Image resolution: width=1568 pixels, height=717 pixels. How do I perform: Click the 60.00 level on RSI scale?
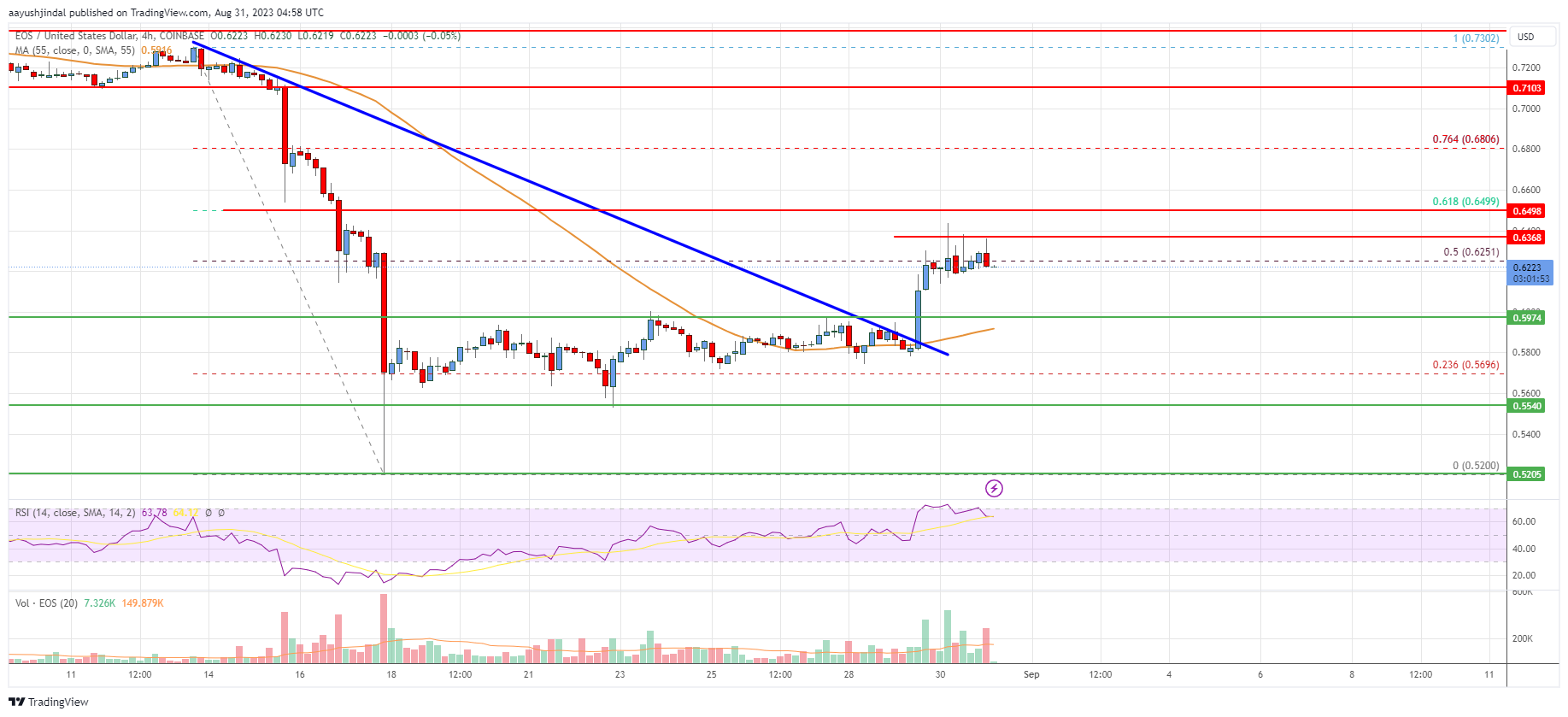[1524, 521]
